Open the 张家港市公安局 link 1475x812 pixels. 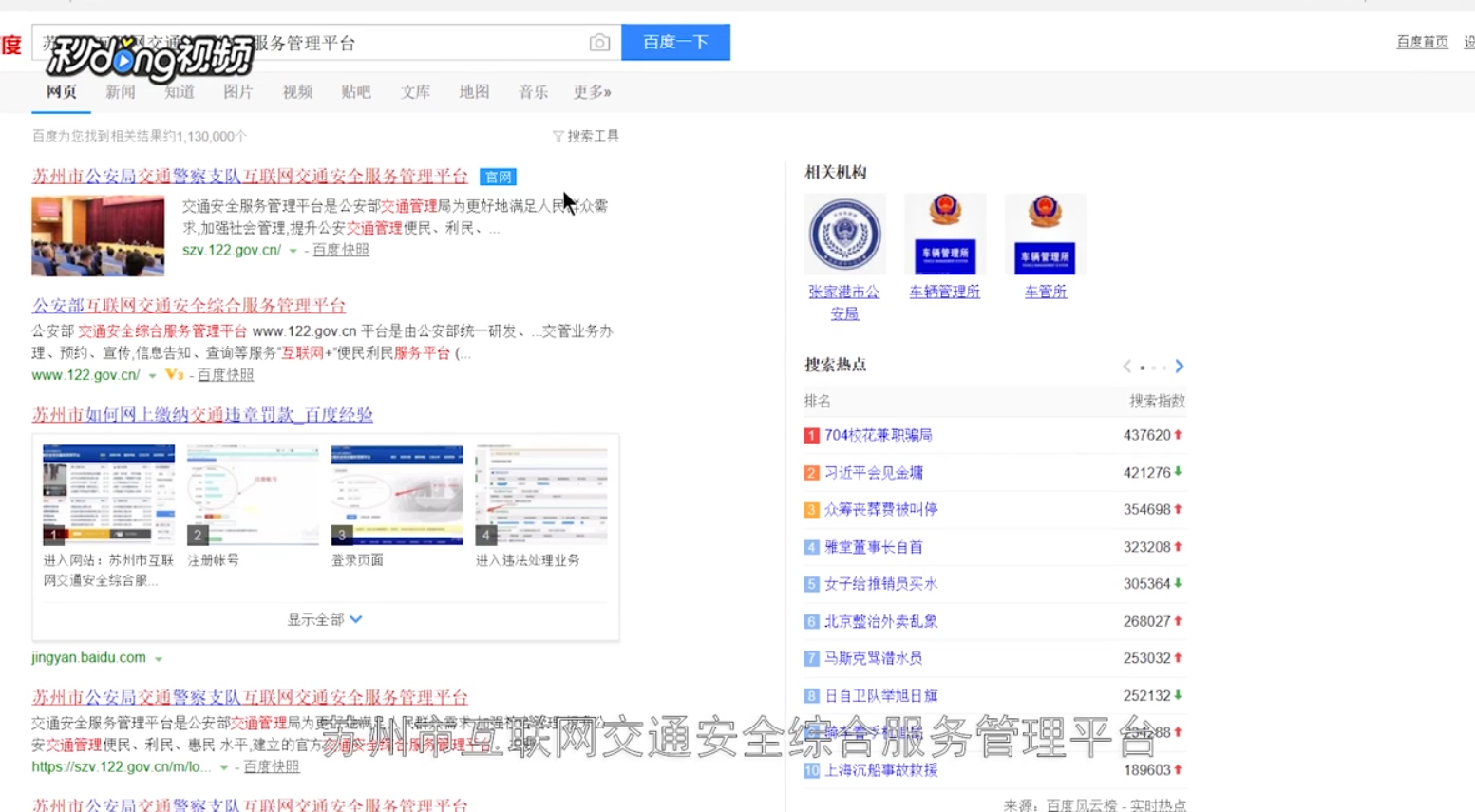pos(844,302)
